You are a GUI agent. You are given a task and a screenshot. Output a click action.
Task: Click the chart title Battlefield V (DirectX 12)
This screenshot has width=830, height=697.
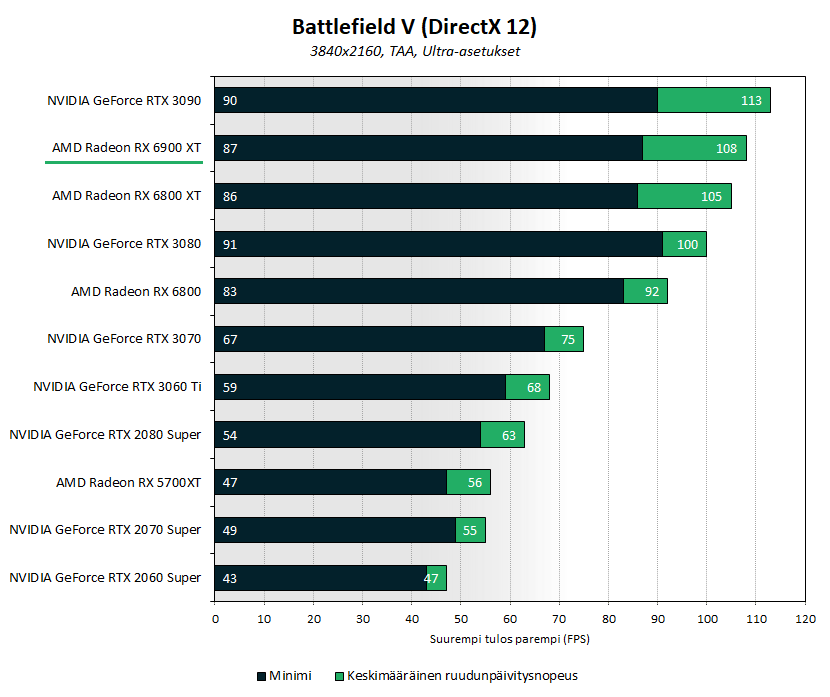click(414, 27)
